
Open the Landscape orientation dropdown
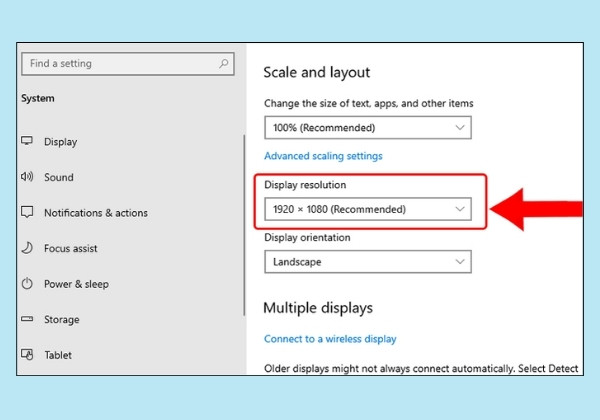368,262
